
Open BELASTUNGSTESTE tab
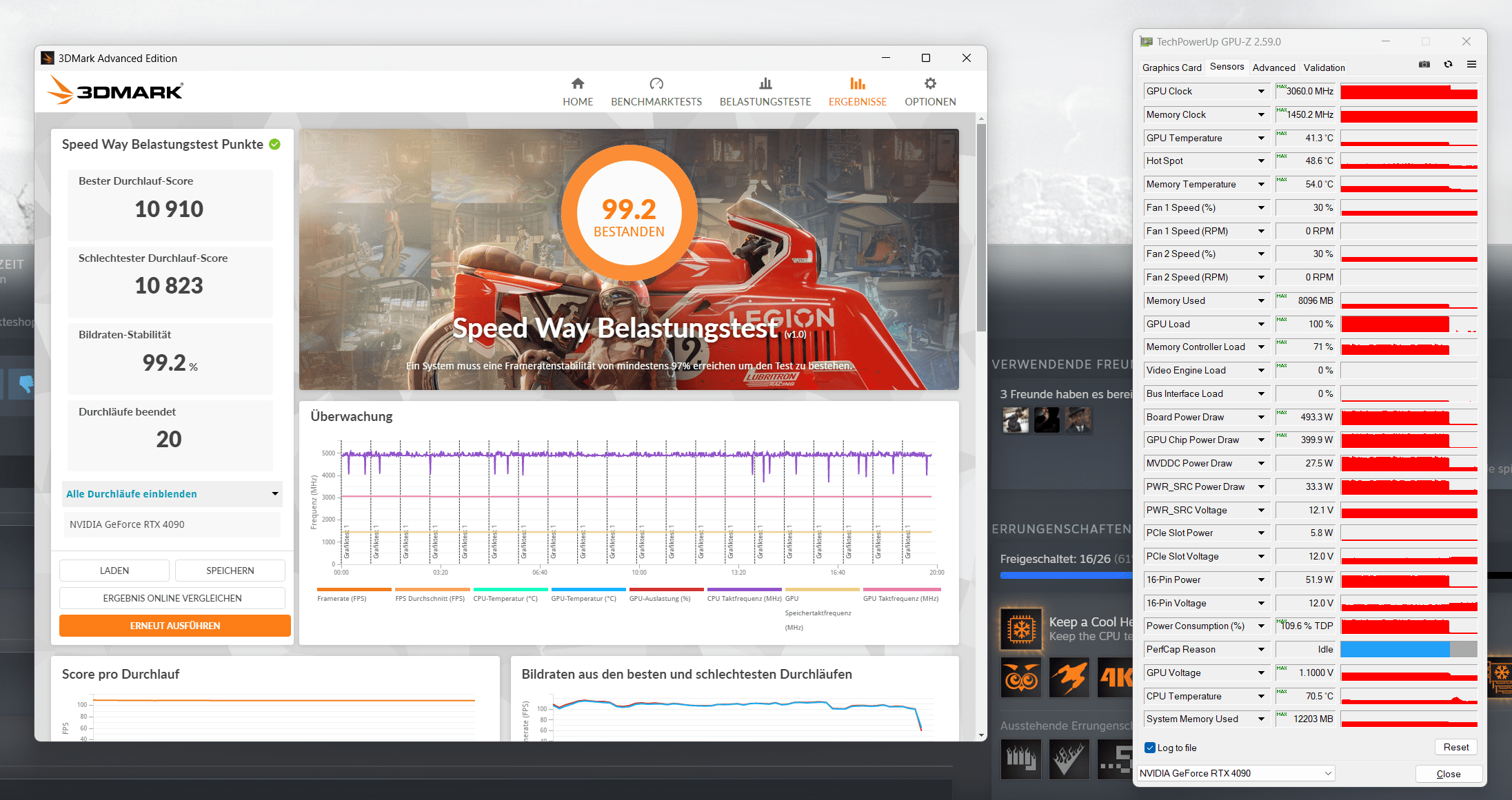(x=765, y=92)
